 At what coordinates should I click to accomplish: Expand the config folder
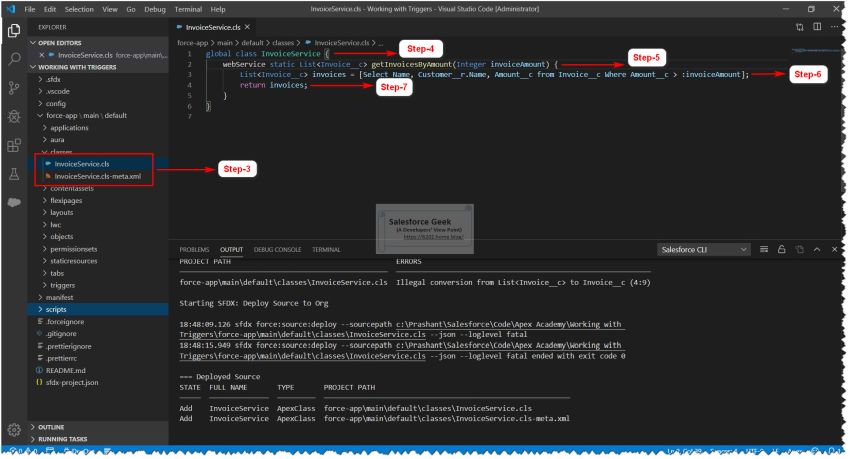tap(55, 104)
